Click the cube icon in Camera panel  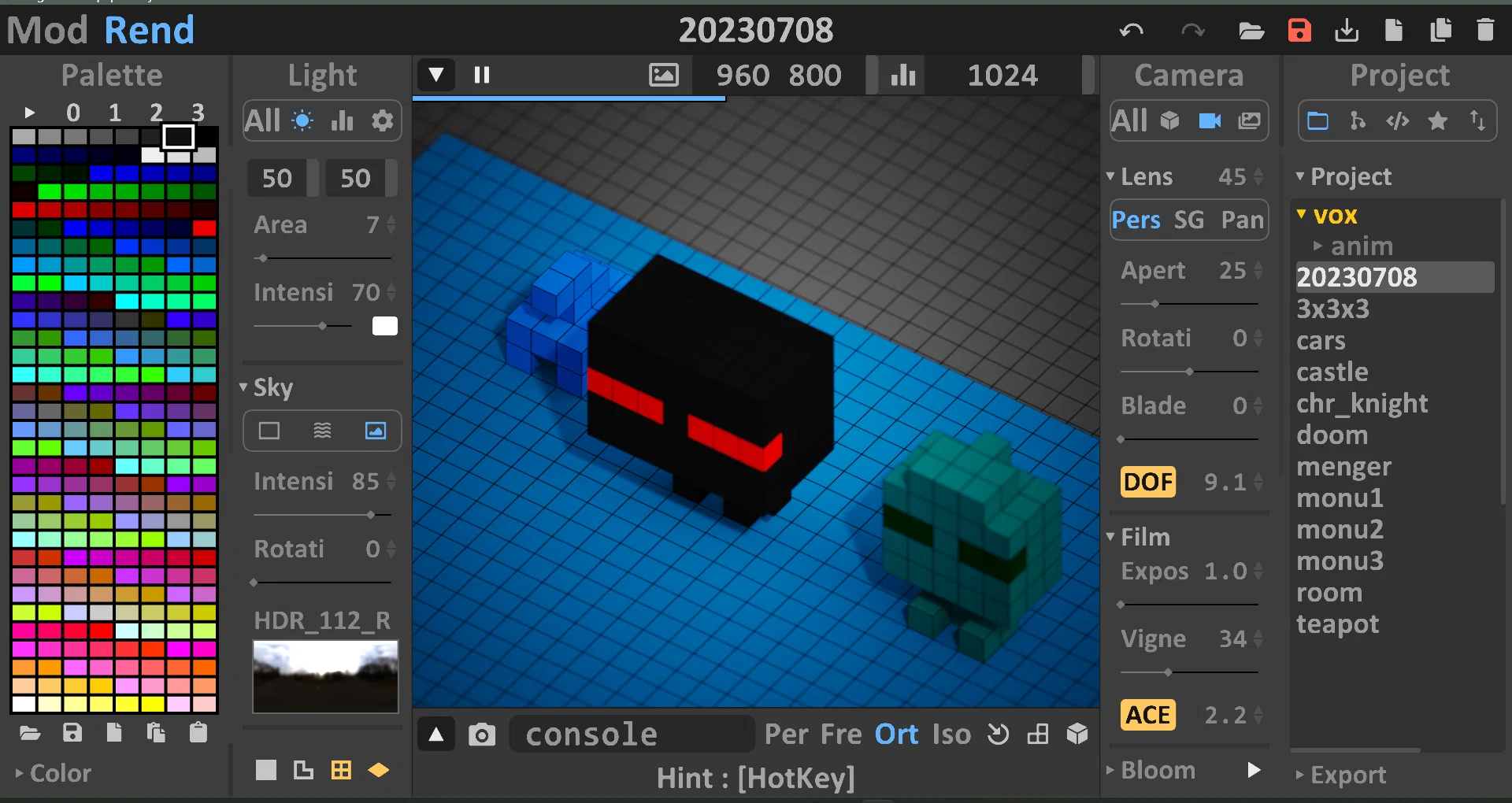pyautogui.click(x=1170, y=120)
